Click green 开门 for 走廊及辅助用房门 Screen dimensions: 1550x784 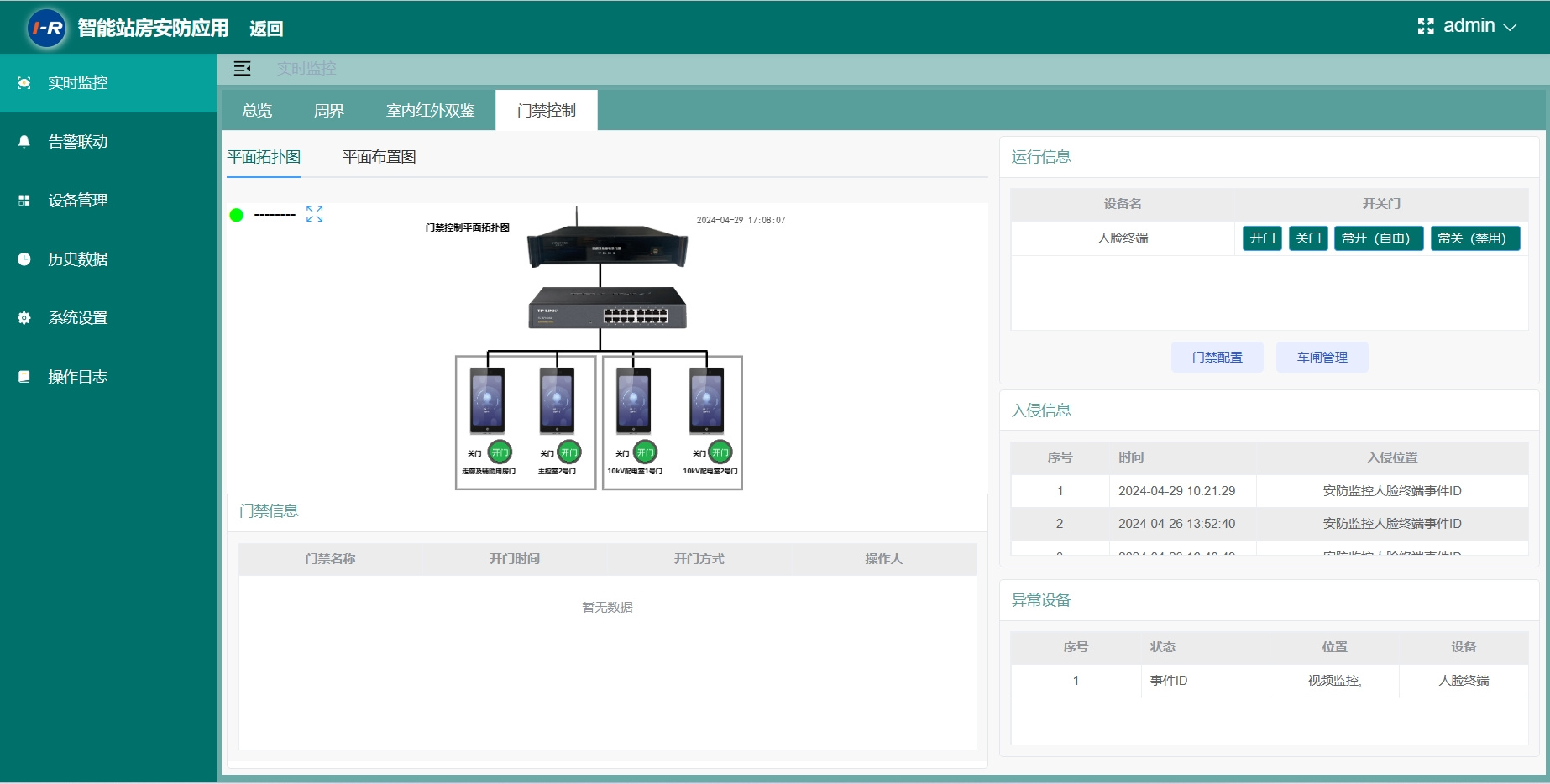click(500, 452)
